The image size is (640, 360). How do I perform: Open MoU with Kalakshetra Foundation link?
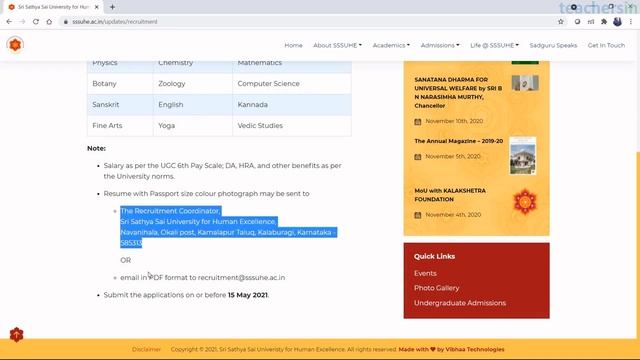click(450, 195)
